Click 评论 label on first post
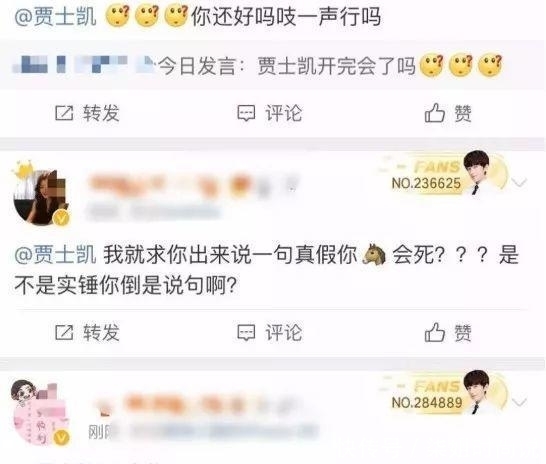 tap(284, 113)
